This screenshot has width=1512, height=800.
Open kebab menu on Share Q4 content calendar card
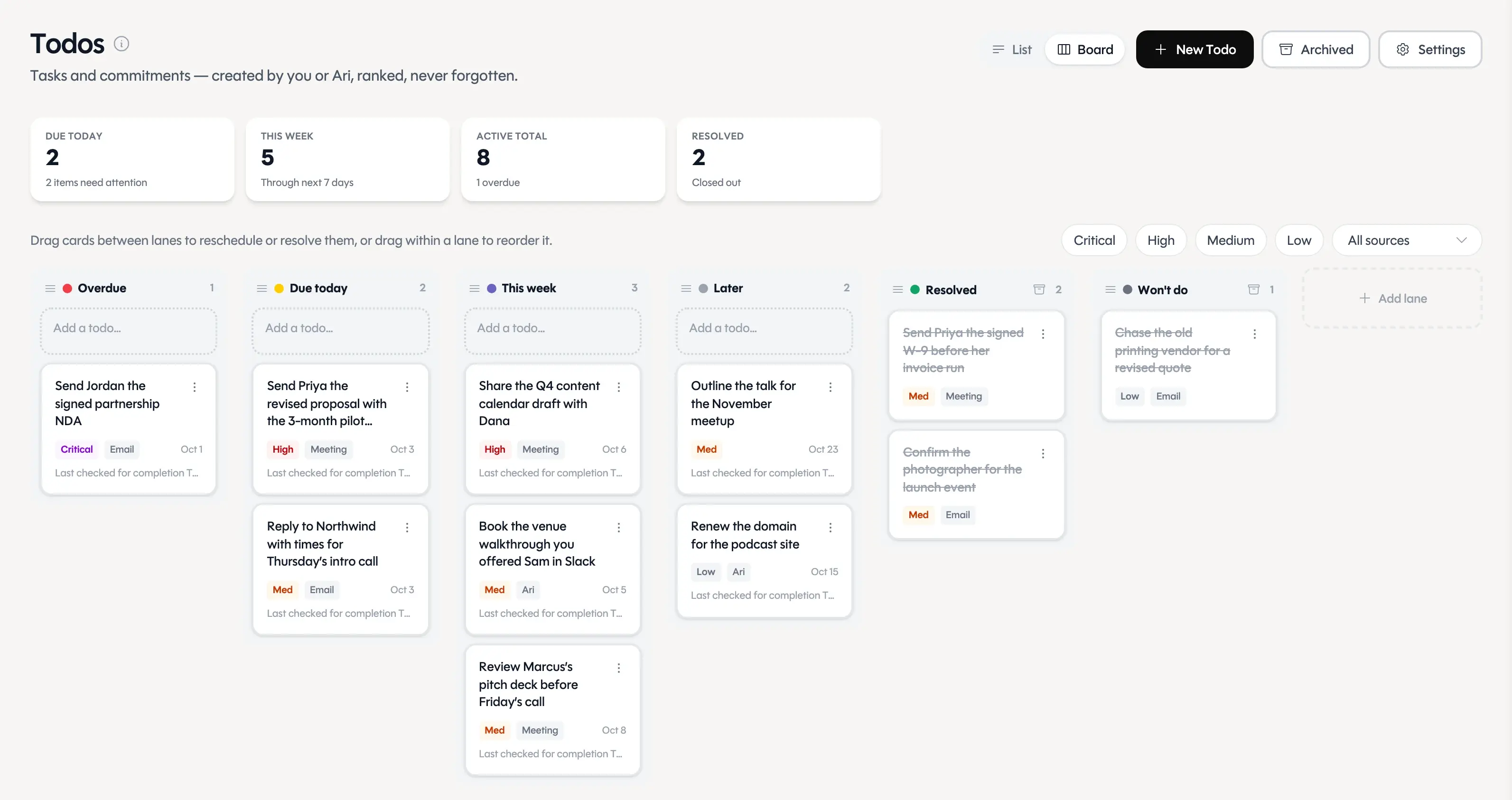pyautogui.click(x=619, y=387)
